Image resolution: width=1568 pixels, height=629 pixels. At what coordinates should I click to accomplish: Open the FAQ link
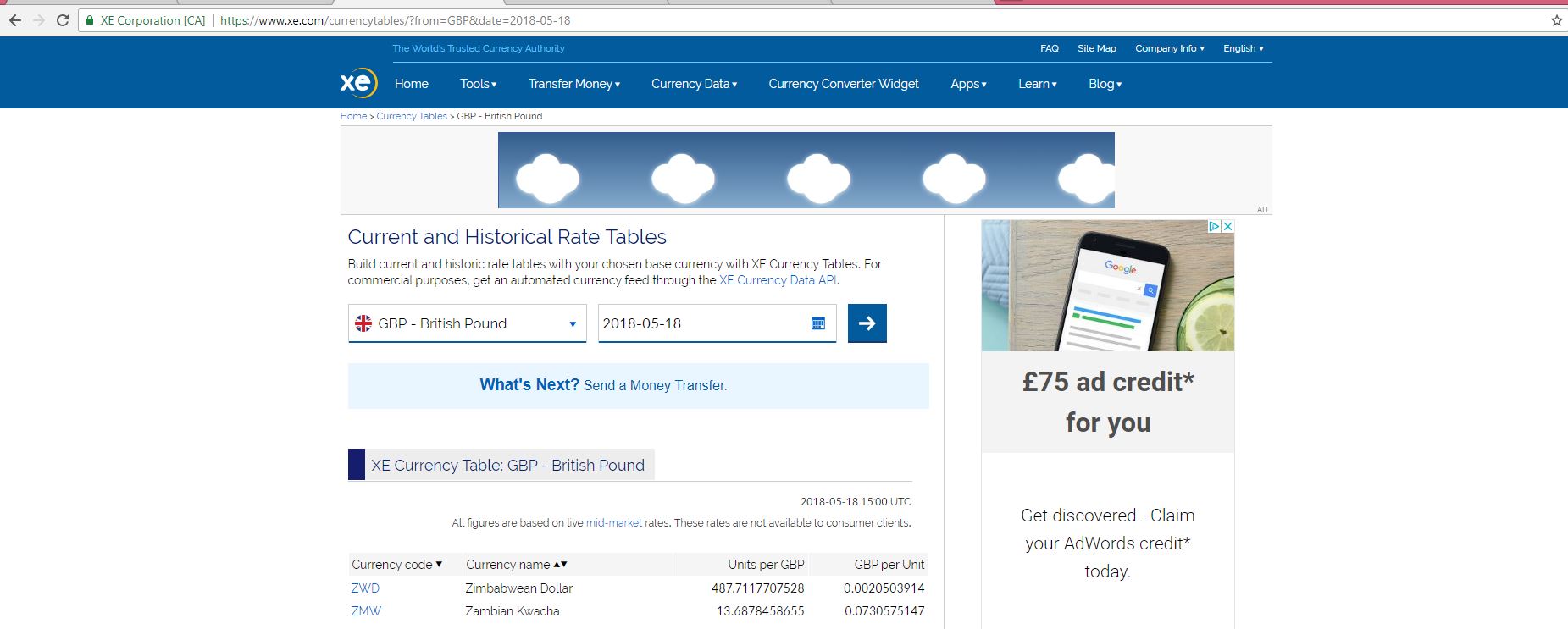coord(1050,48)
